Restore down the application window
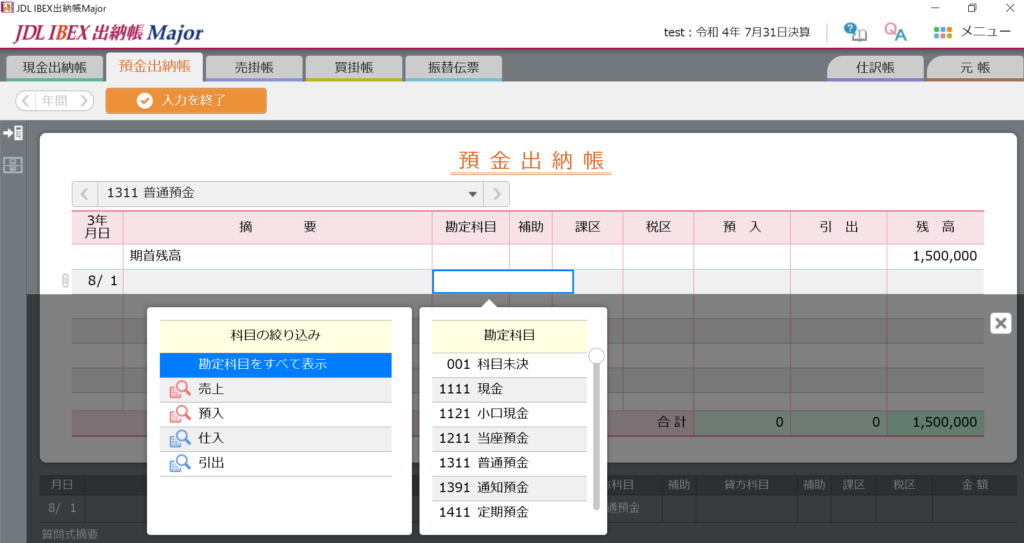This screenshot has height=543, width=1024. click(972, 8)
